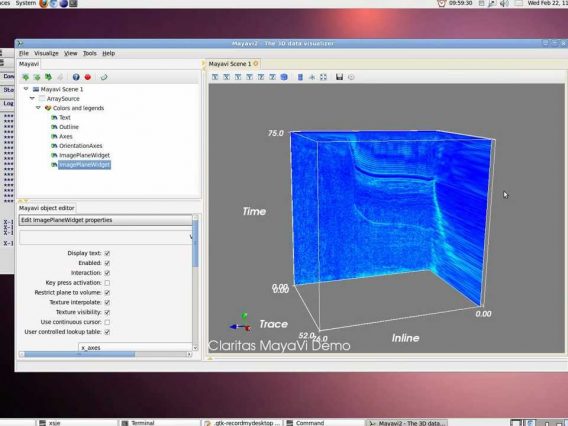Switch to isometric view
Viewport: 568px width, 426px height.
pyautogui.click(x=284, y=77)
